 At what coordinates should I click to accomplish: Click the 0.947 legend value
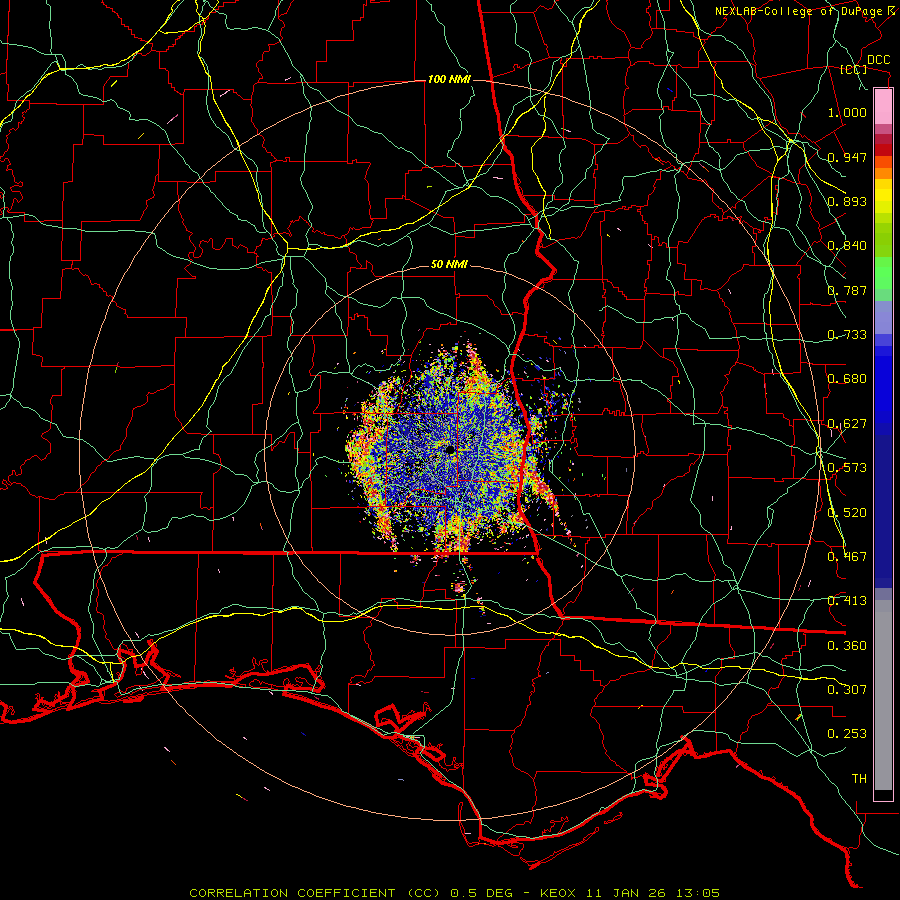(x=847, y=157)
